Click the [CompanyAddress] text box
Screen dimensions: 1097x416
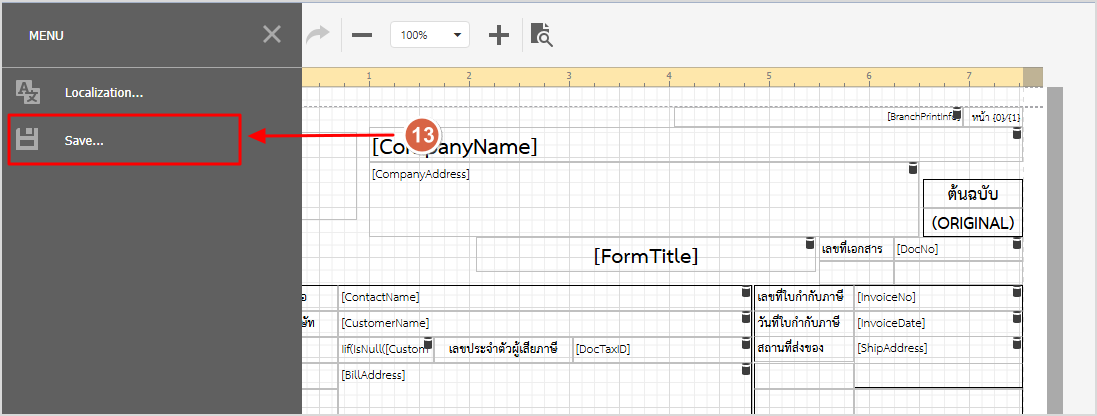[640, 200]
